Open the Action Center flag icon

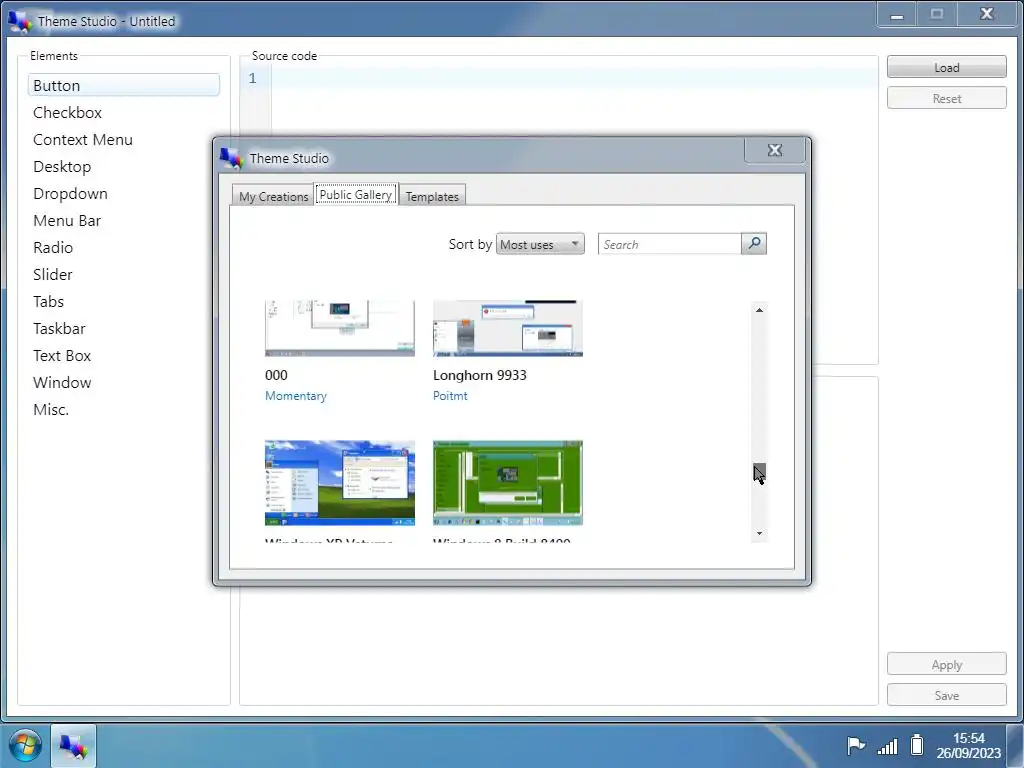856,745
